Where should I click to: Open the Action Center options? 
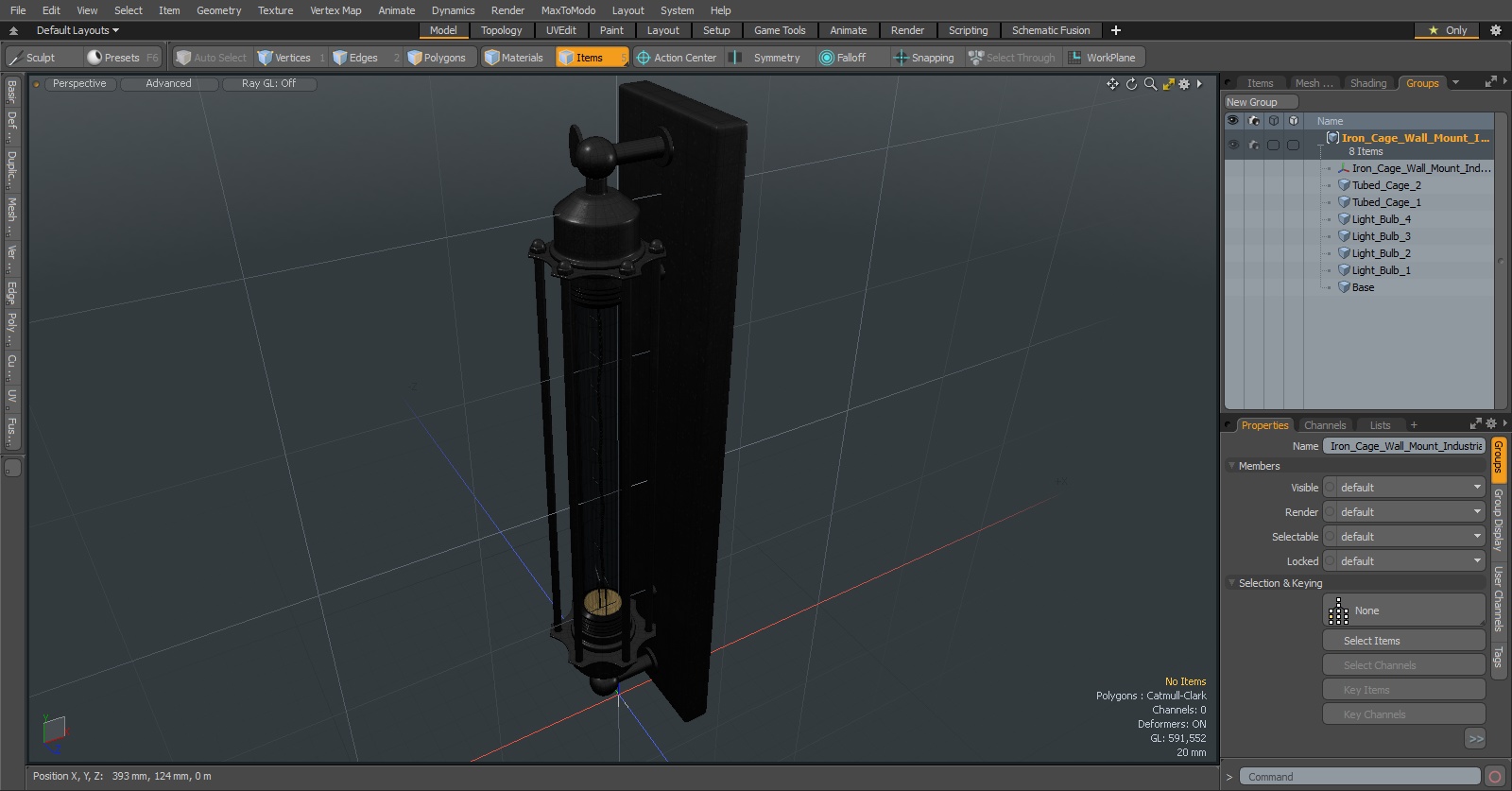[679, 58]
